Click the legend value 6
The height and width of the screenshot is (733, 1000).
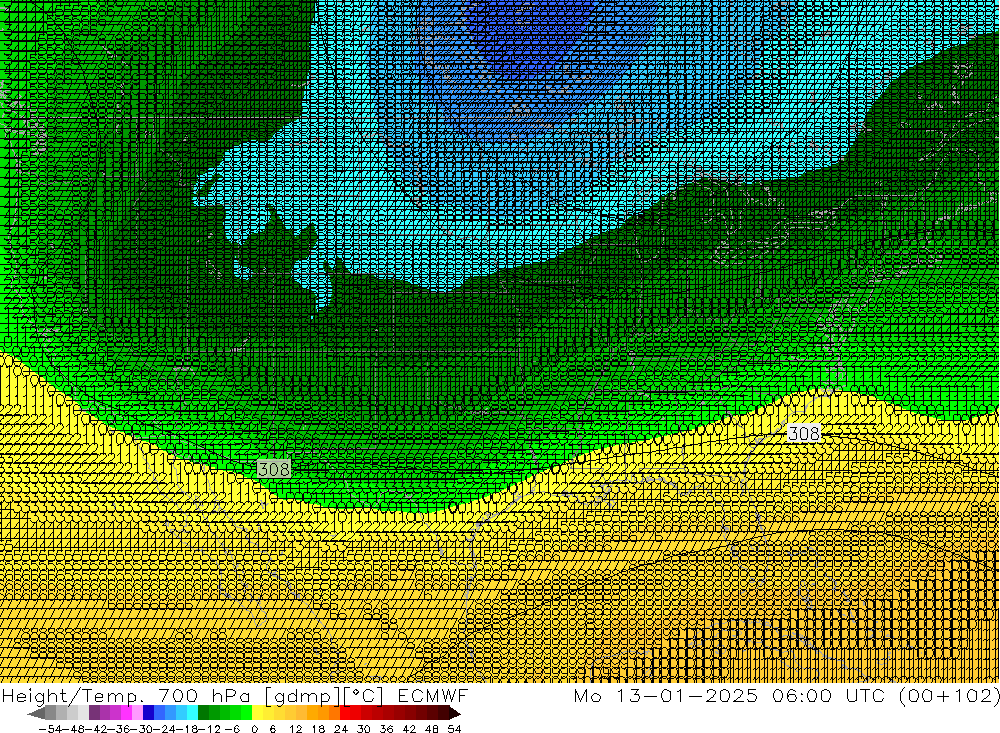point(272,729)
